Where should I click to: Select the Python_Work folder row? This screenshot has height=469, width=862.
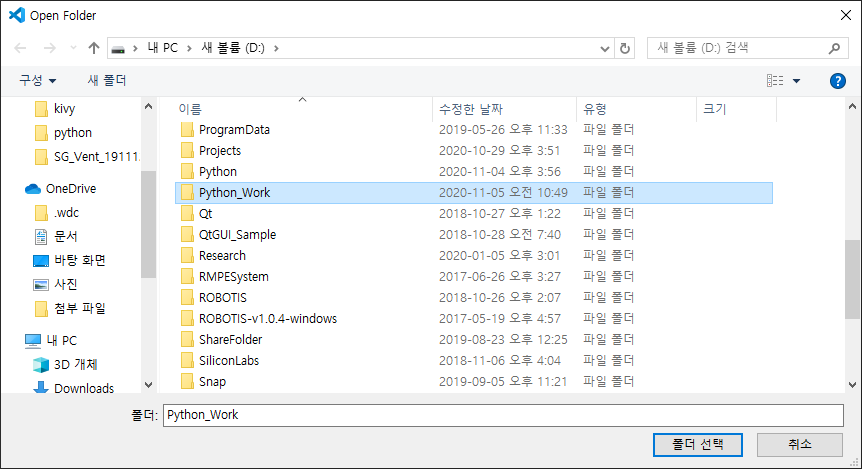[x=474, y=193]
